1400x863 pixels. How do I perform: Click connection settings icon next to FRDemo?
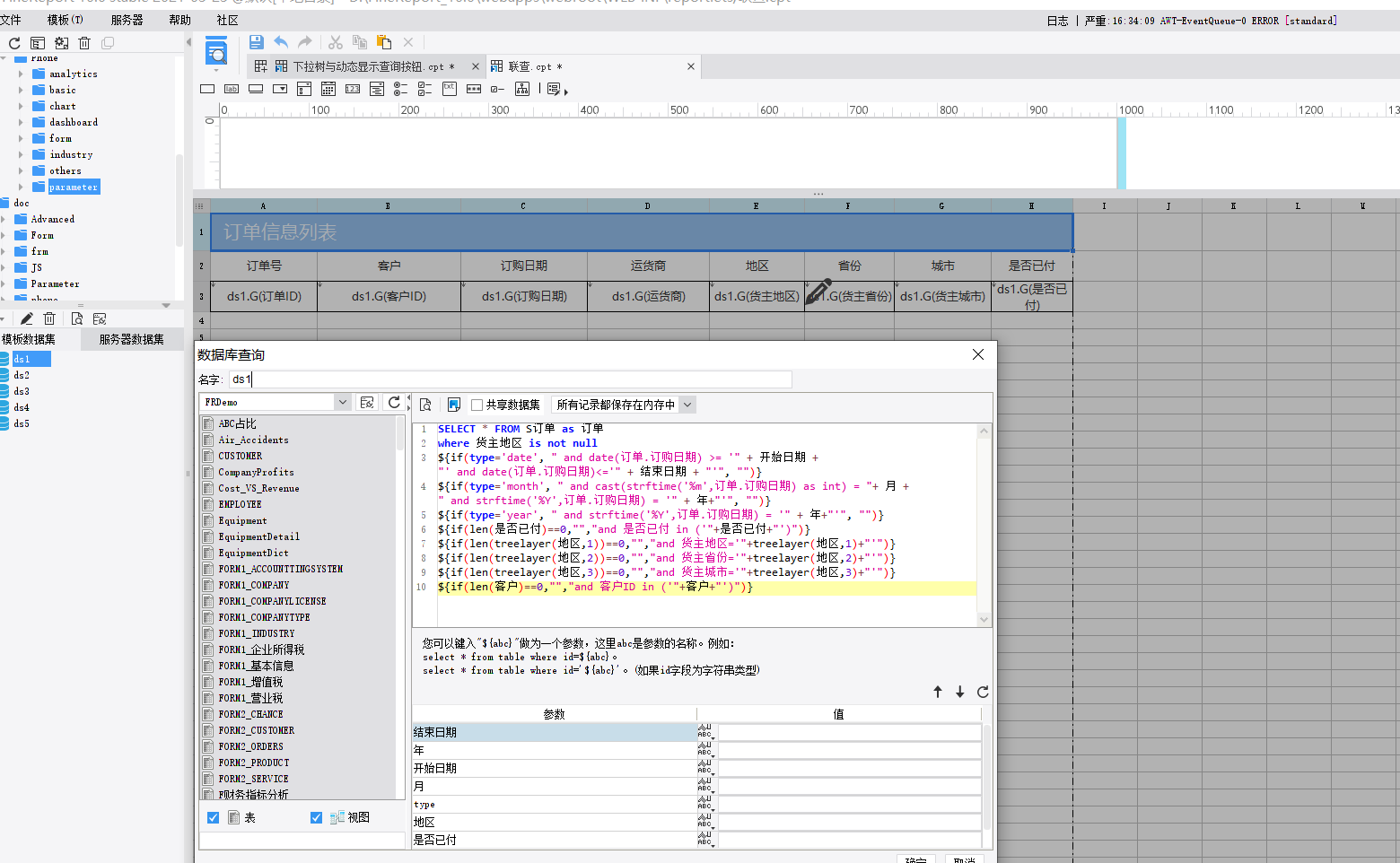point(367,403)
